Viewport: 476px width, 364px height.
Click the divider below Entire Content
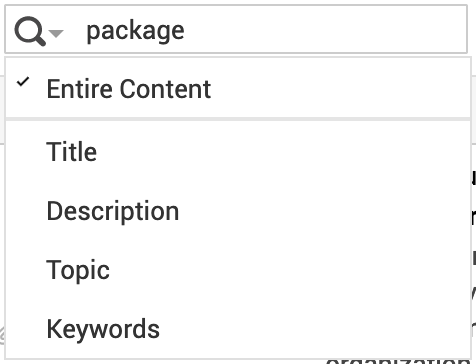[x=238, y=119]
